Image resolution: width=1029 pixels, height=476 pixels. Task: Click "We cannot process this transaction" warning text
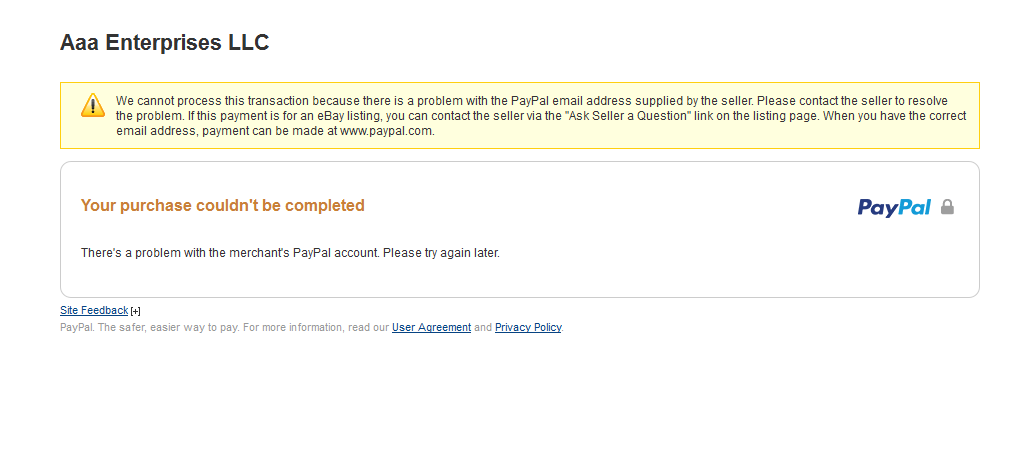click(210, 101)
